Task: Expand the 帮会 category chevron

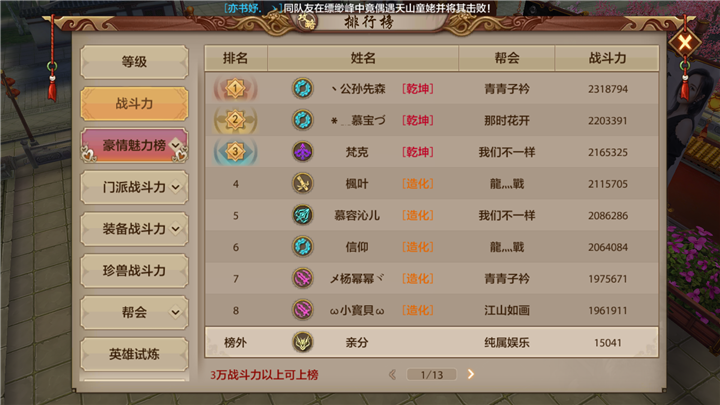Action: [176, 312]
